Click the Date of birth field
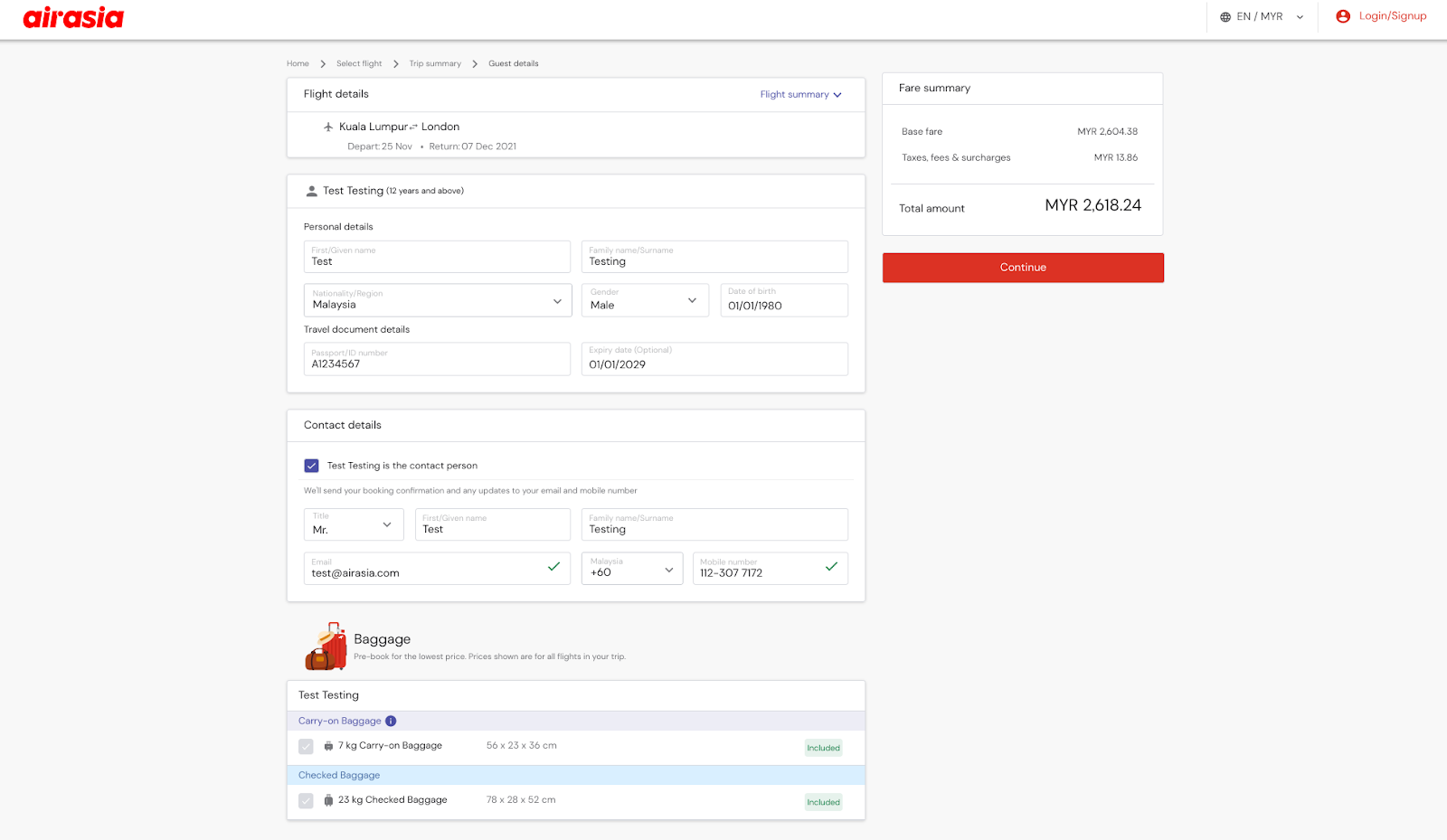 [784, 300]
